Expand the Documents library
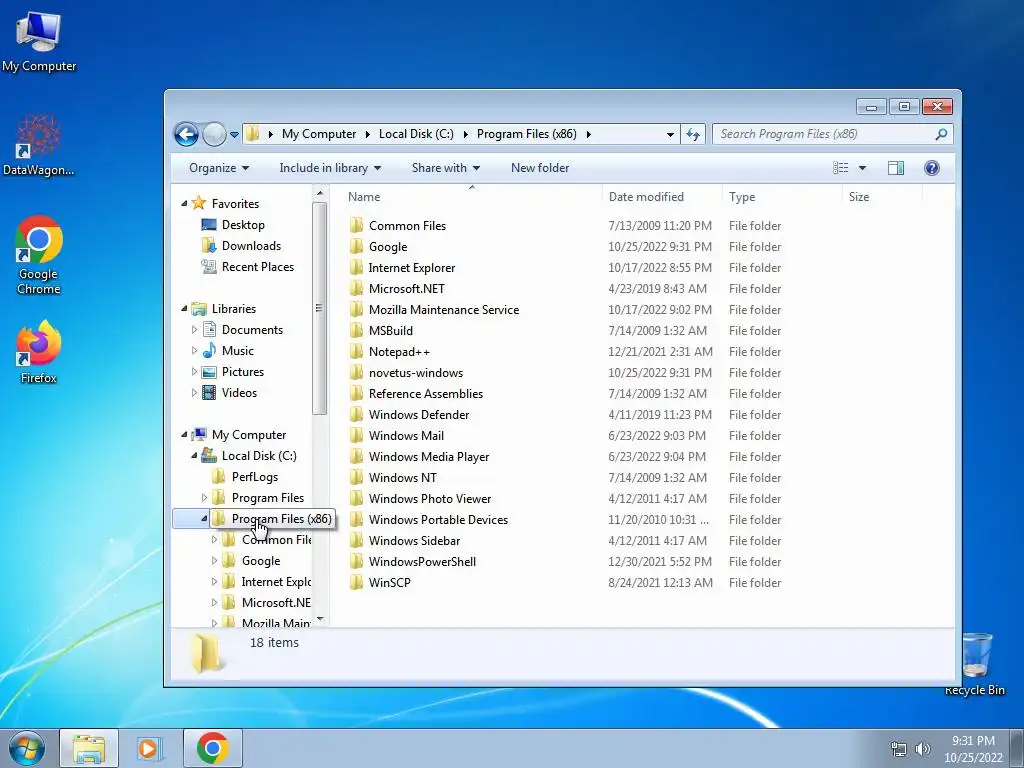Screen dimensions: 1024x768 tap(194, 330)
